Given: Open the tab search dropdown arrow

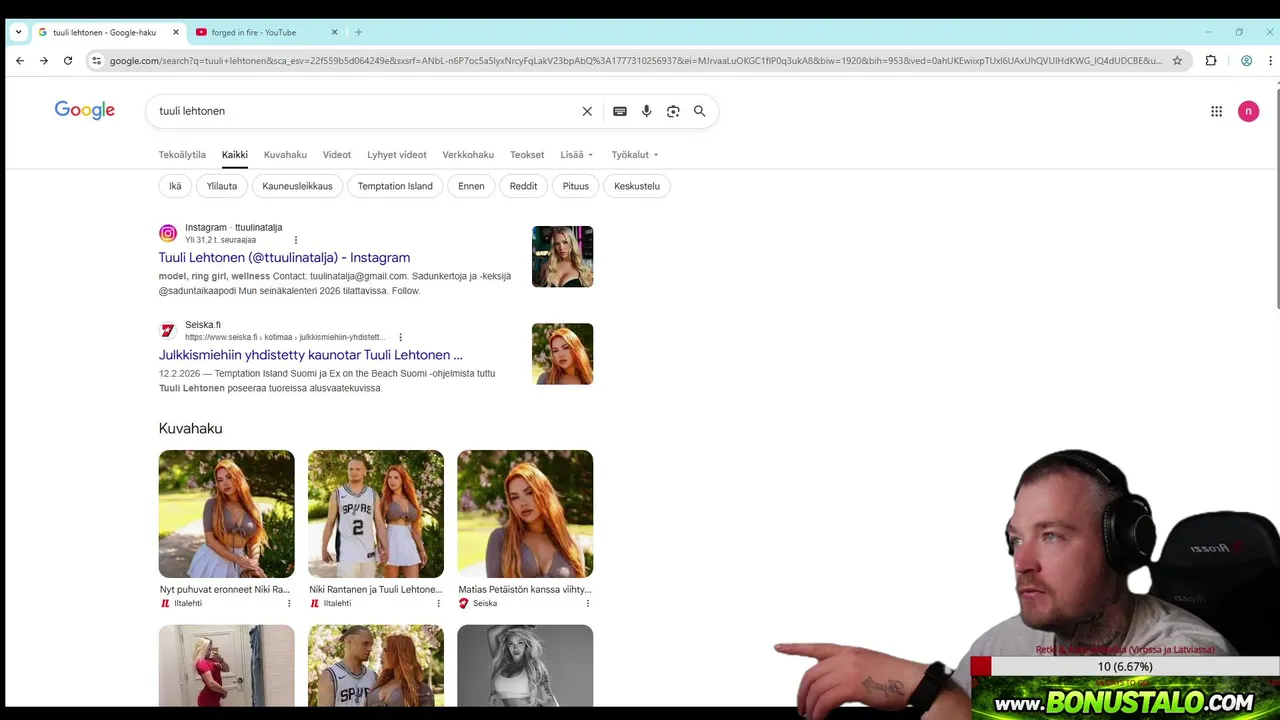Looking at the screenshot, I should pos(18,32).
